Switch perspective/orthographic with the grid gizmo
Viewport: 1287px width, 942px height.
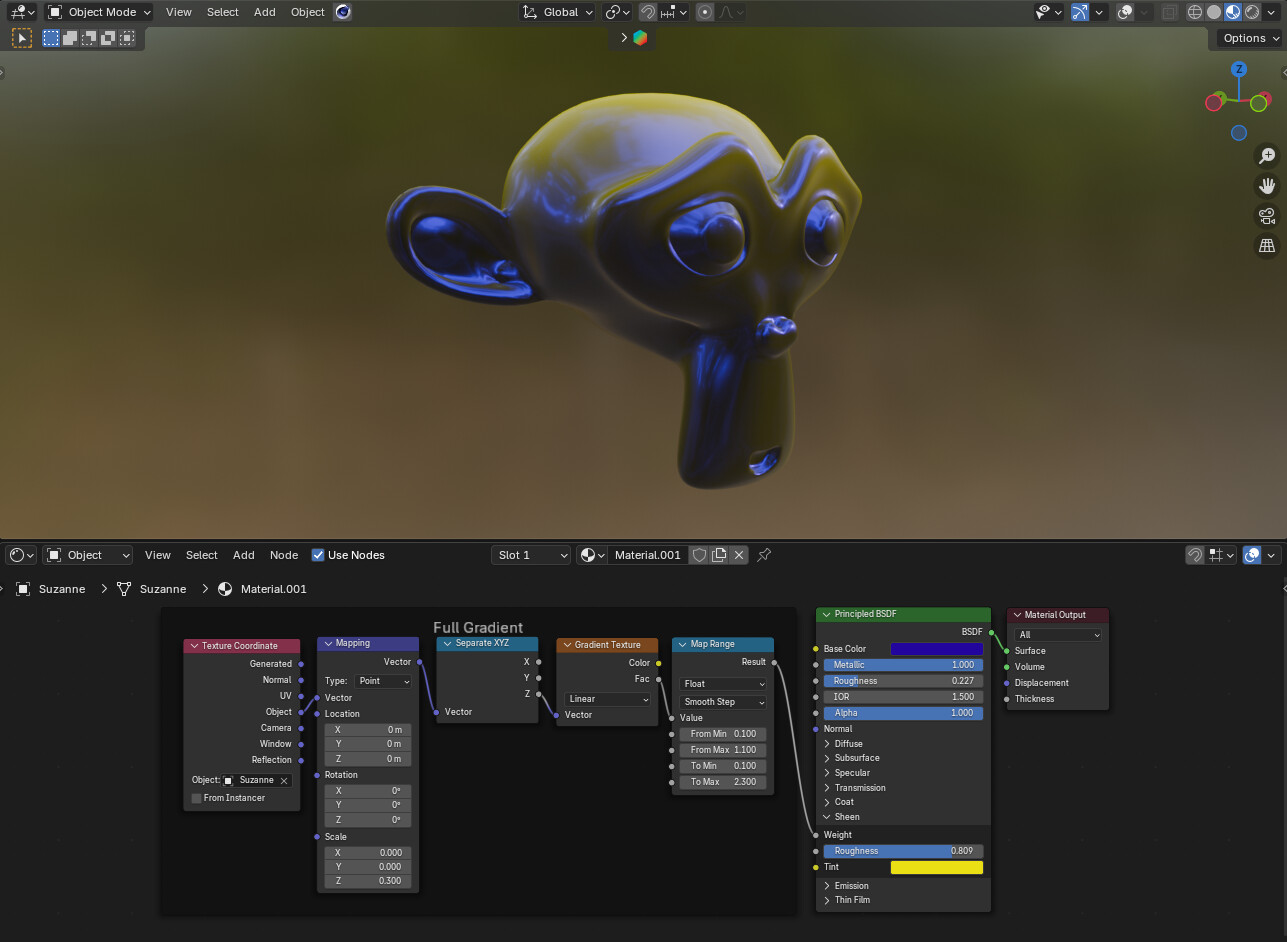(x=1266, y=246)
